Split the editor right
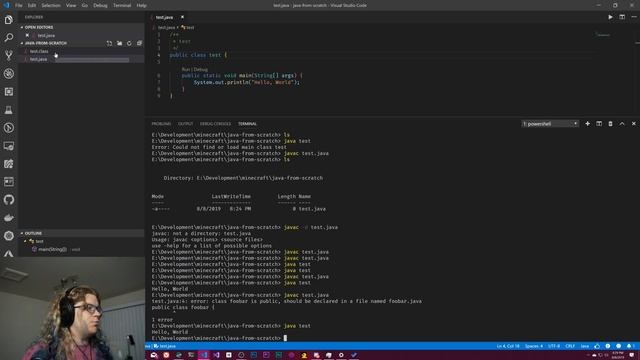This screenshot has width=640, height=360. [622, 17]
